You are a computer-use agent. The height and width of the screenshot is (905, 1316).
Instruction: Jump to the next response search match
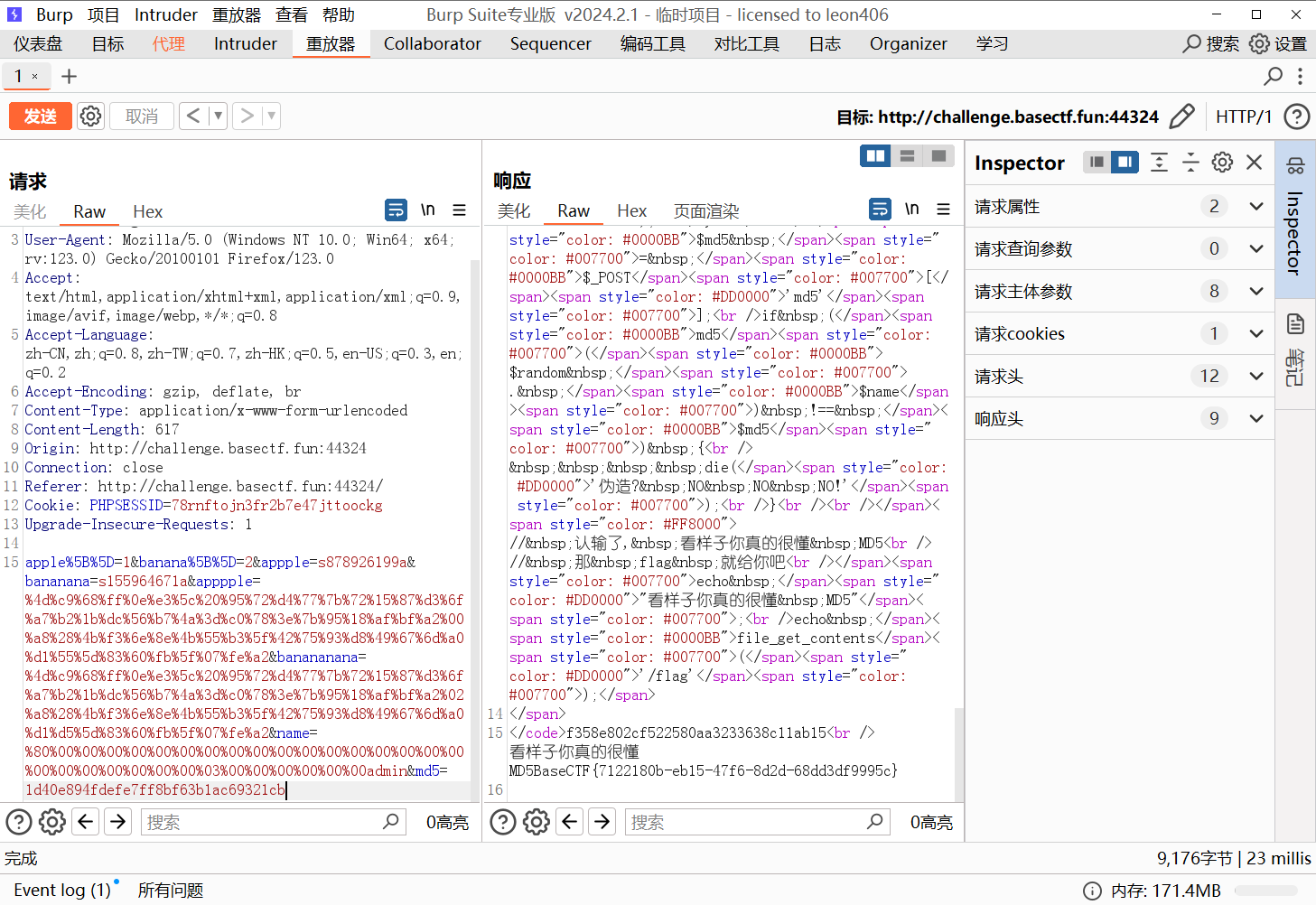click(x=602, y=822)
